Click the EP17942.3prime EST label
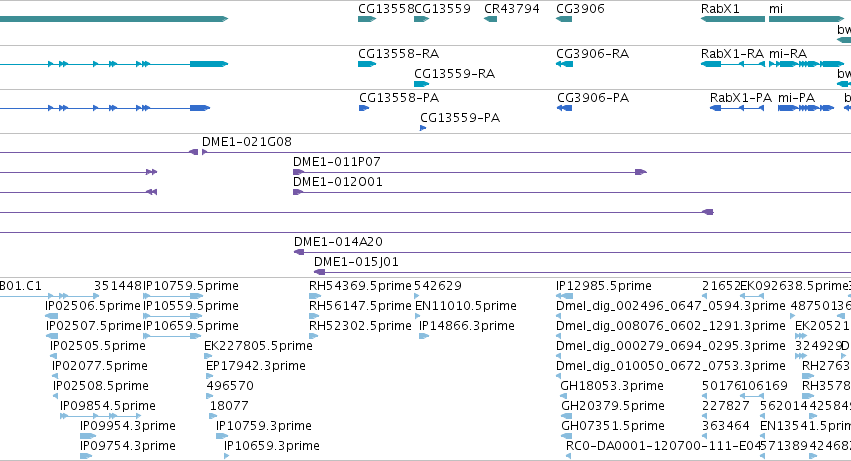The height and width of the screenshot is (461, 851). point(256,366)
